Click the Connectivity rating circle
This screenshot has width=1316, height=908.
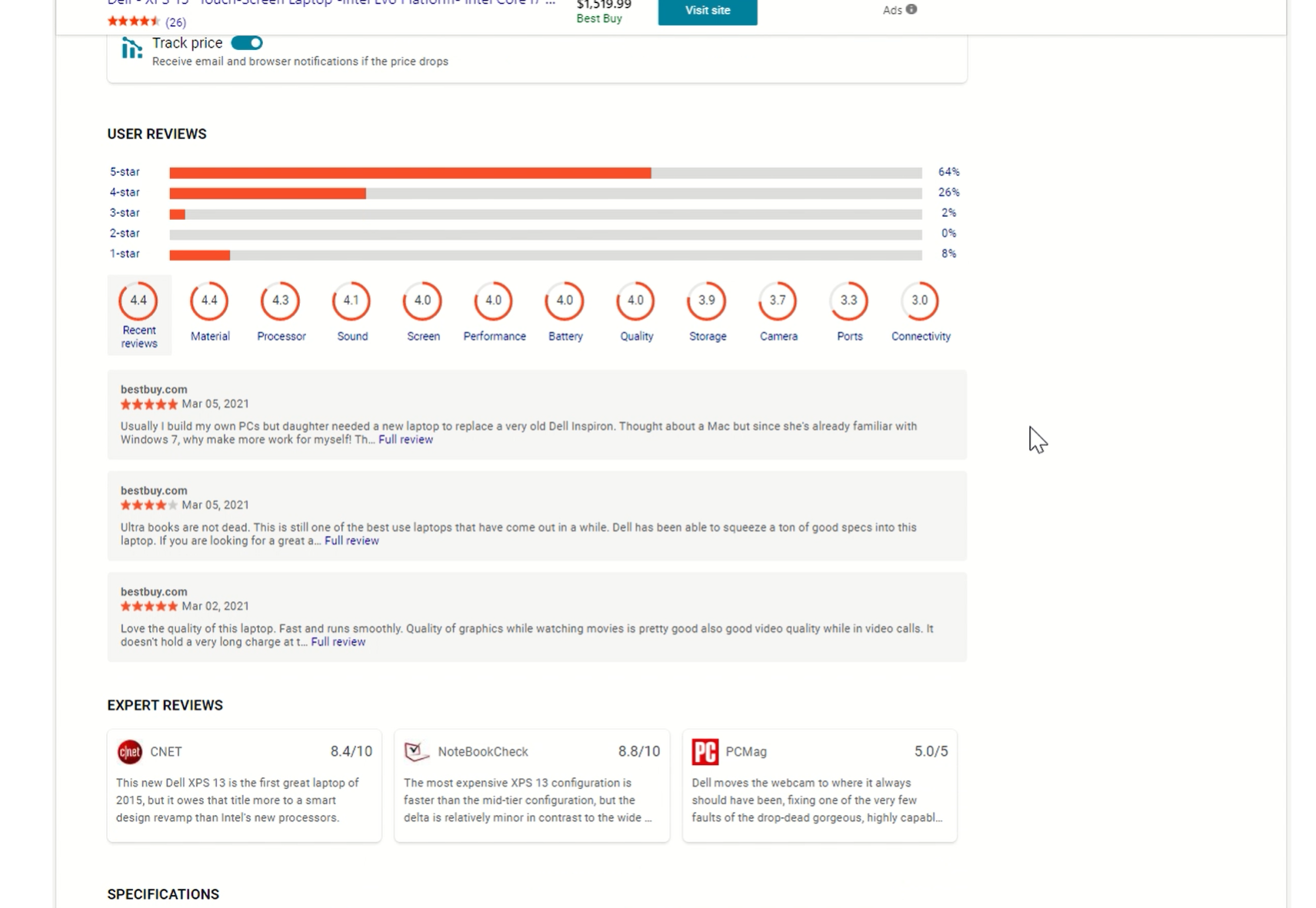(x=920, y=301)
